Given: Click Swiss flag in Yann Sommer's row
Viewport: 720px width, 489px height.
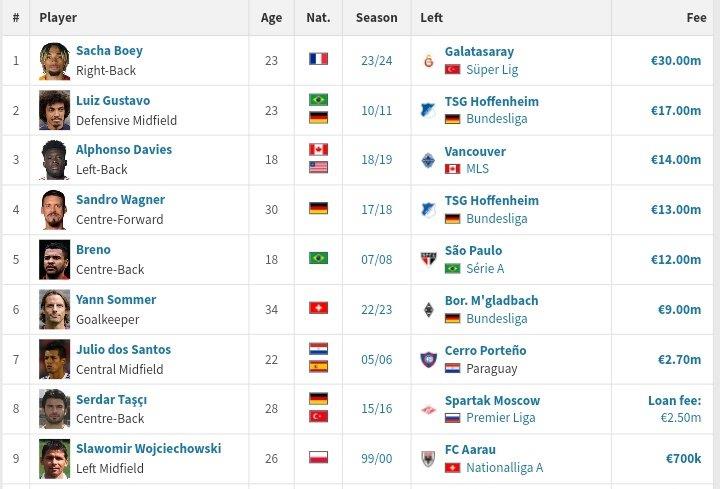Looking at the screenshot, I should coord(318,308).
